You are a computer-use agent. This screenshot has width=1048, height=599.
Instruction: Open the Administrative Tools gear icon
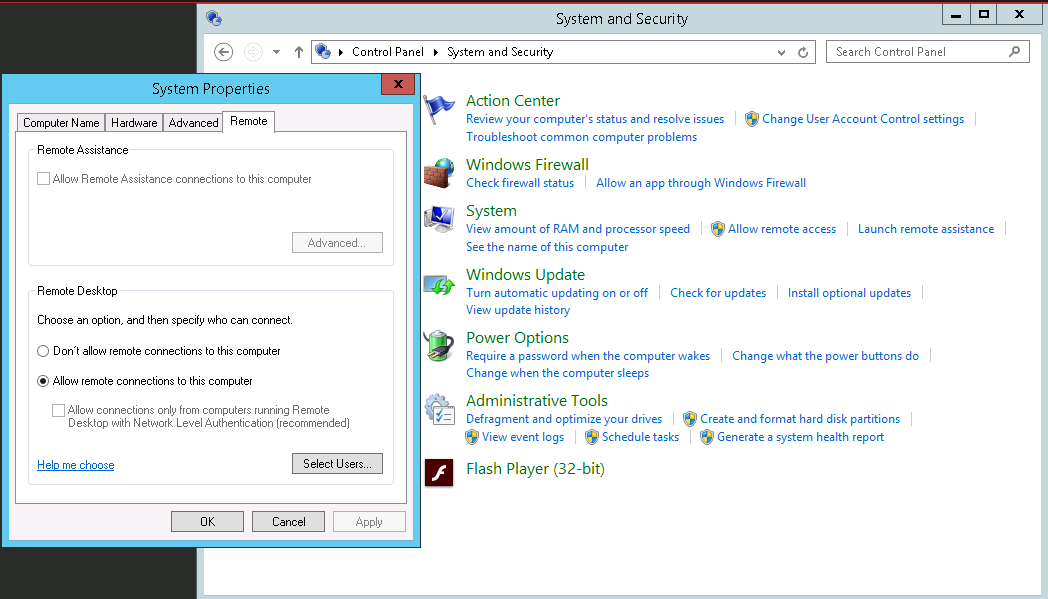(438, 409)
